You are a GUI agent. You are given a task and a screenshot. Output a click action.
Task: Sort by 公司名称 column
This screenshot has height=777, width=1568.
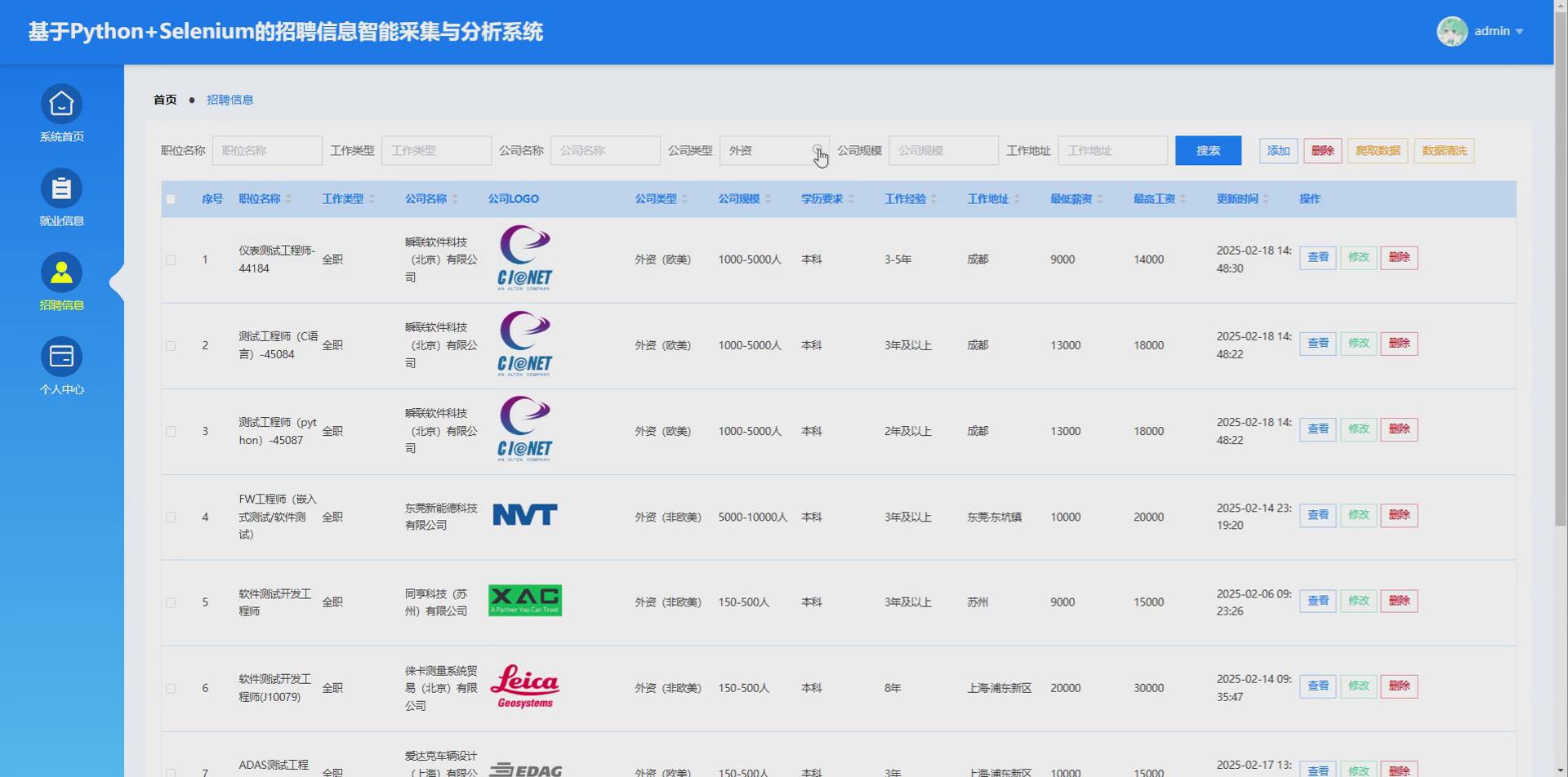455,199
